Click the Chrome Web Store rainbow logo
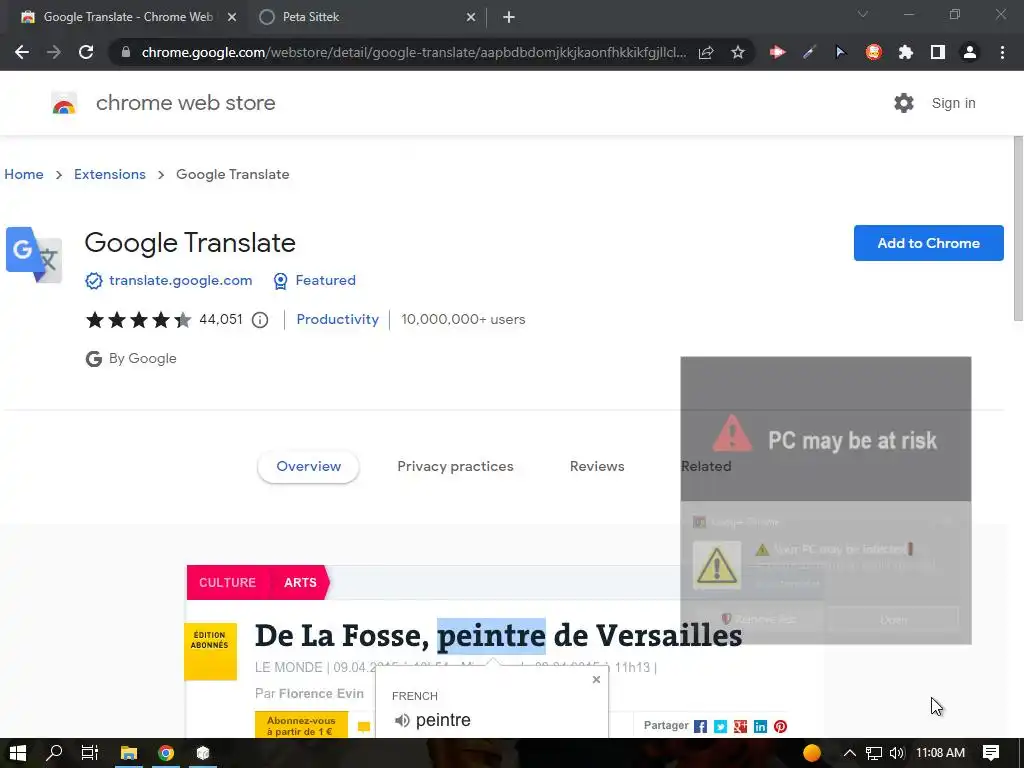The width and height of the screenshot is (1024, 768). click(x=64, y=104)
